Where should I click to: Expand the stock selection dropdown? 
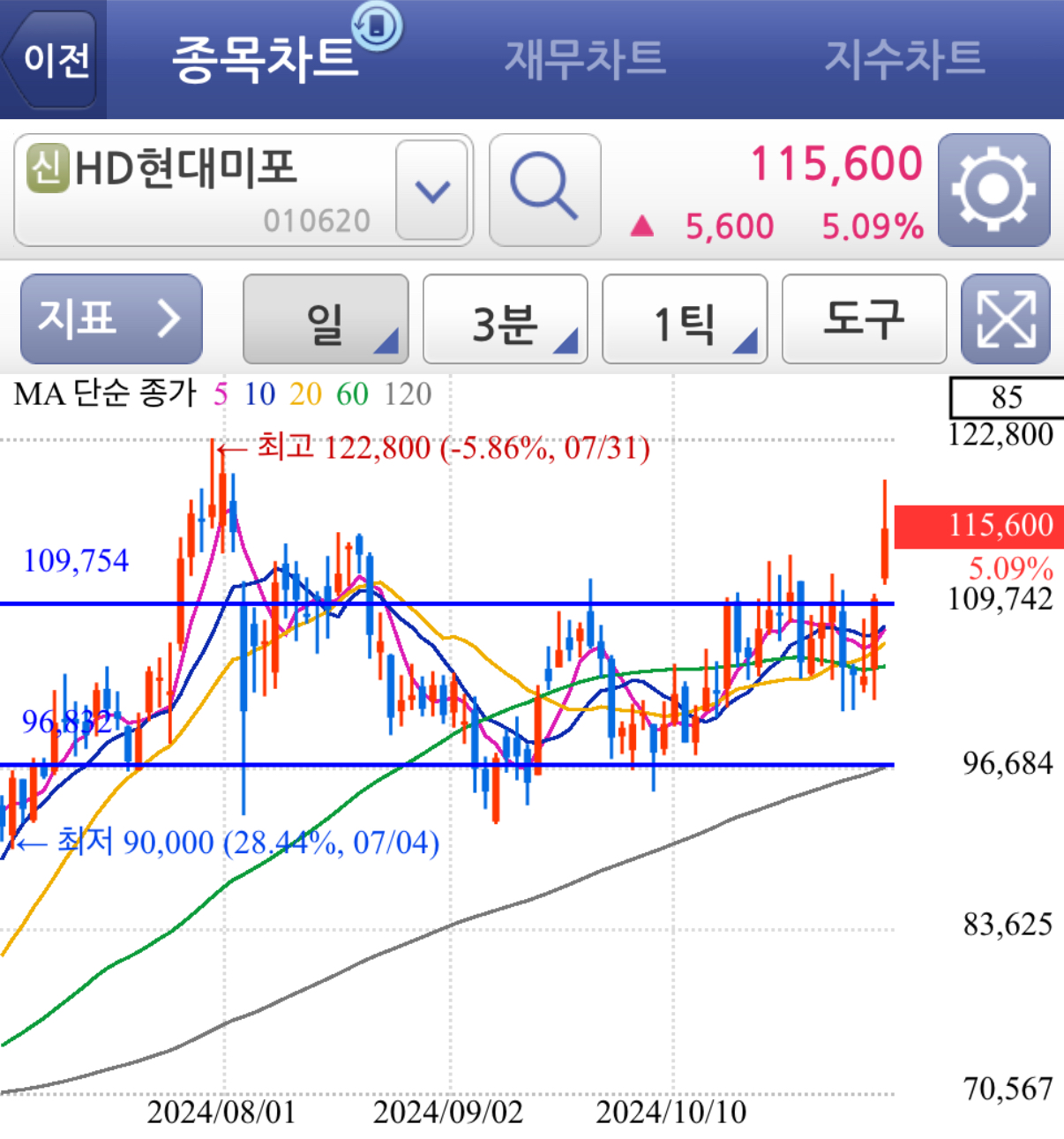click(x=432, y=189)
